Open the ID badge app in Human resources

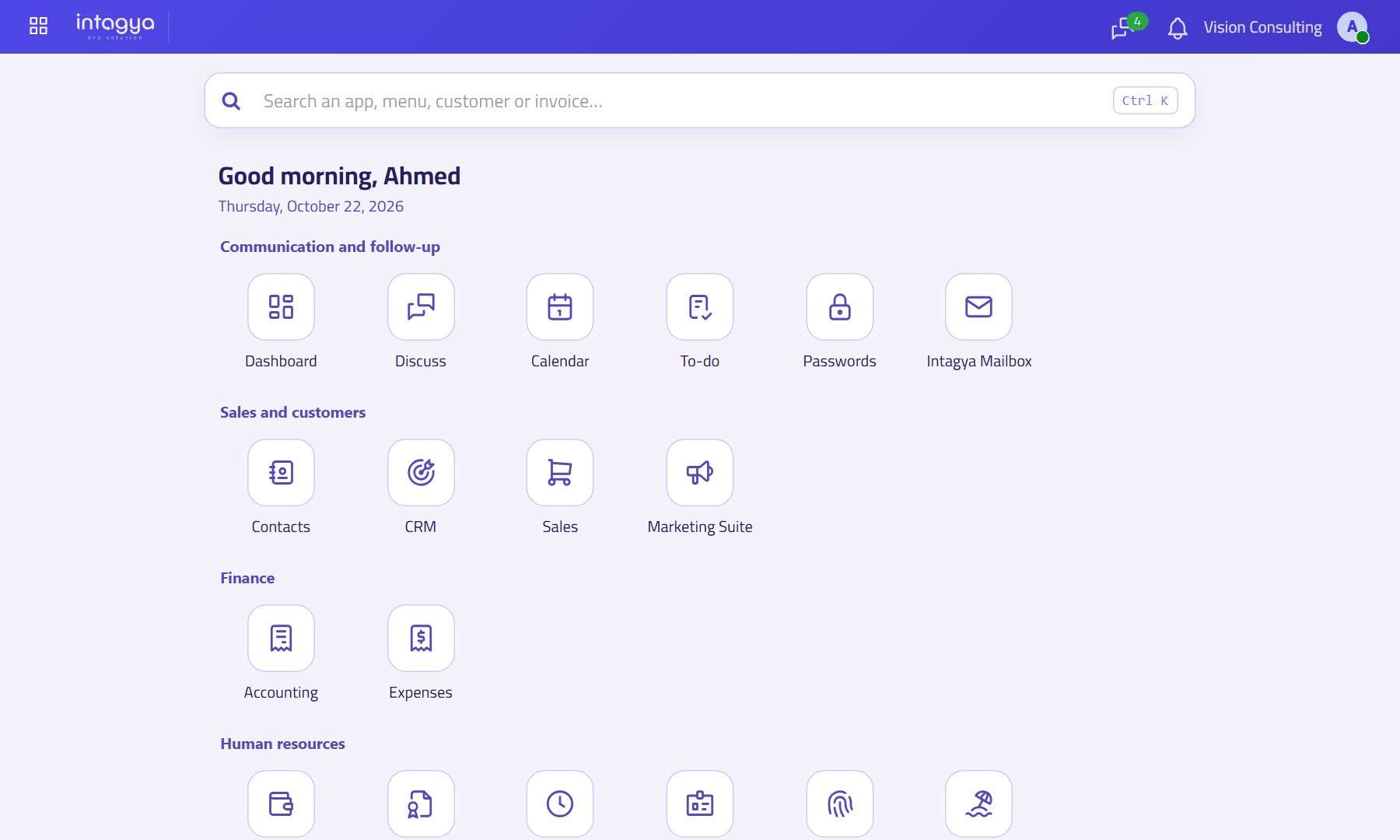[x=700, y=803]
